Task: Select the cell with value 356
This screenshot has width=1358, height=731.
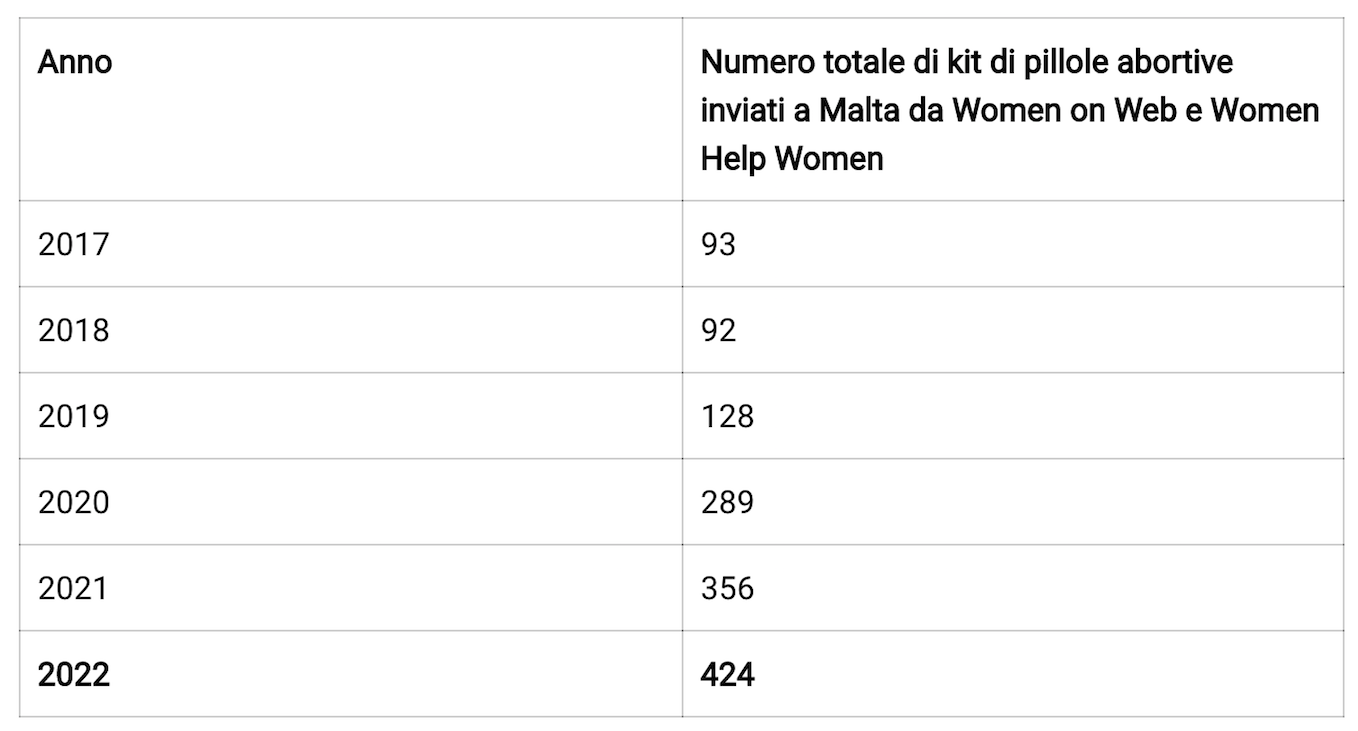Action: tap(1013, 587)
